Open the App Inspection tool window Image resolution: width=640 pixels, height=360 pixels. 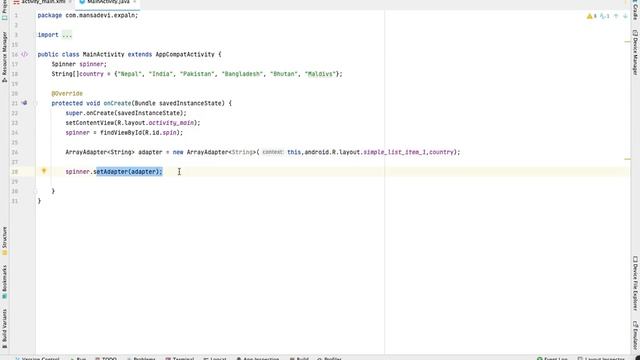click(x=258, y=358)
